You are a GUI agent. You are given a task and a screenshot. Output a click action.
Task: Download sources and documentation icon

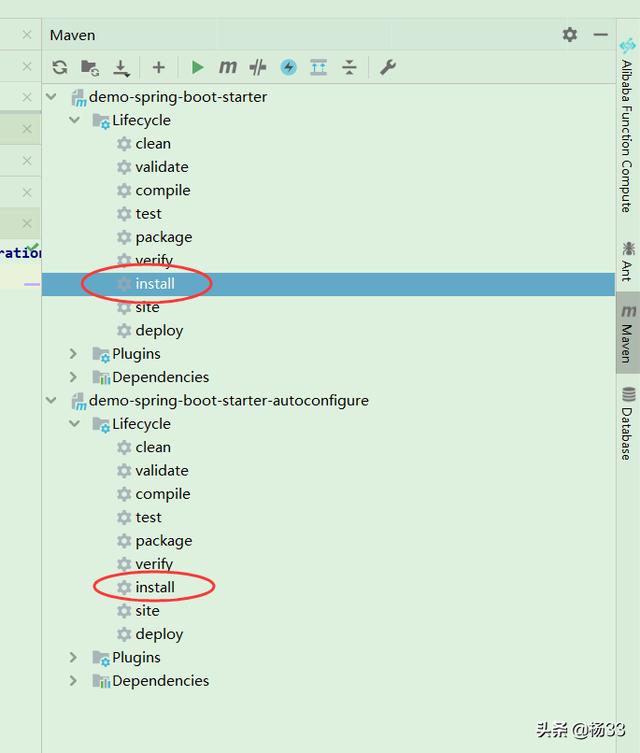point(121,68)
